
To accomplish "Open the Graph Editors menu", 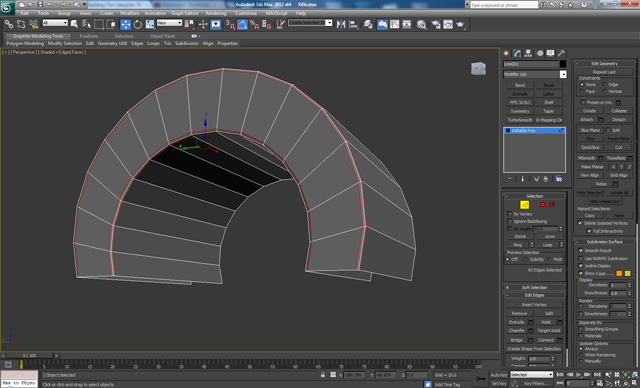I will (x=184, y=13).
